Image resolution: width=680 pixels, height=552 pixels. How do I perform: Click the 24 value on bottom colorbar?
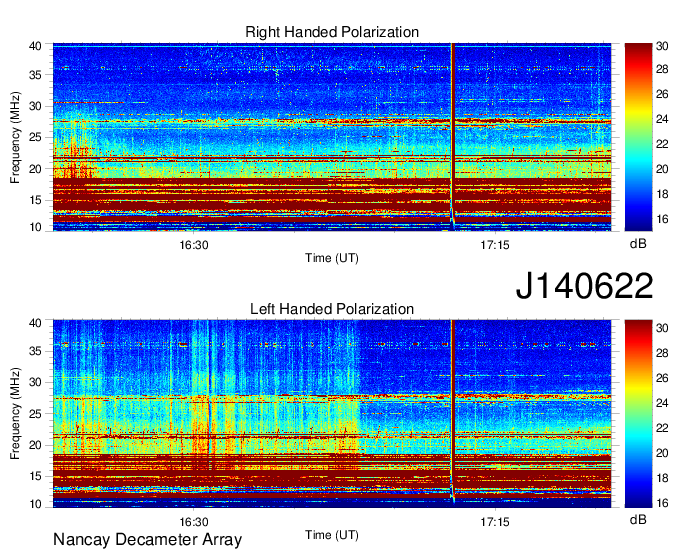(x=662, y=403)
